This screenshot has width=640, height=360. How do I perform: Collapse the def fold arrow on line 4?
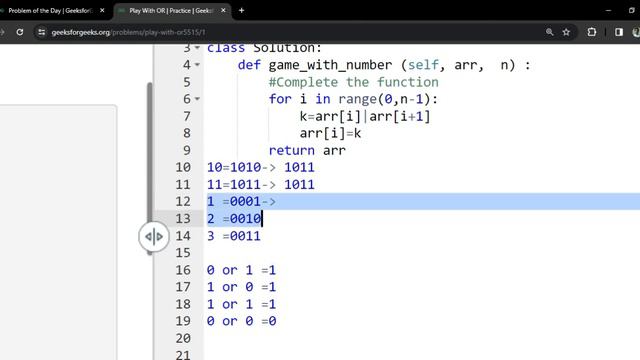pos(197,65)
